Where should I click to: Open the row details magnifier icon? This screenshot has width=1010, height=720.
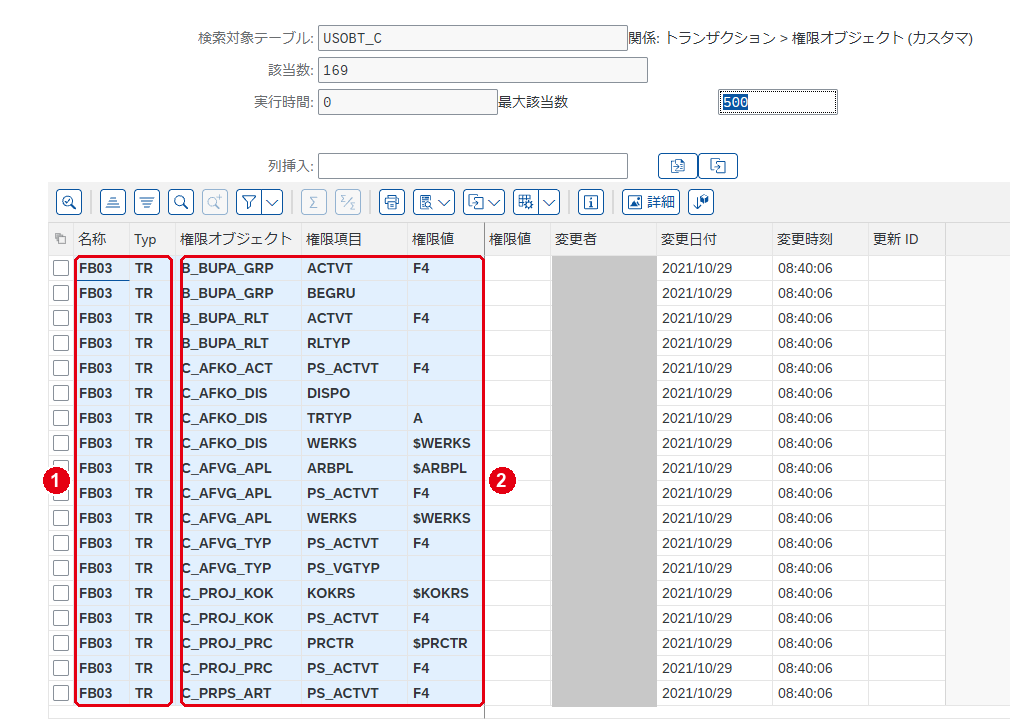click(69, 202)
